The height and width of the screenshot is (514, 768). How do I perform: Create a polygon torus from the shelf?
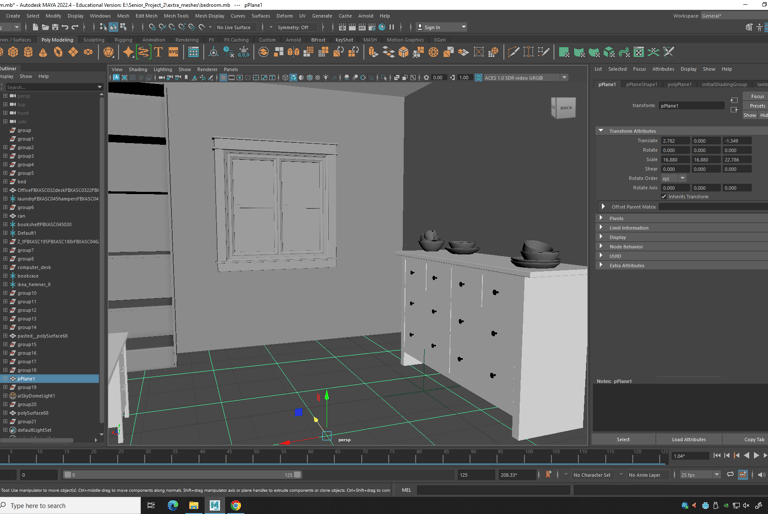58,52
